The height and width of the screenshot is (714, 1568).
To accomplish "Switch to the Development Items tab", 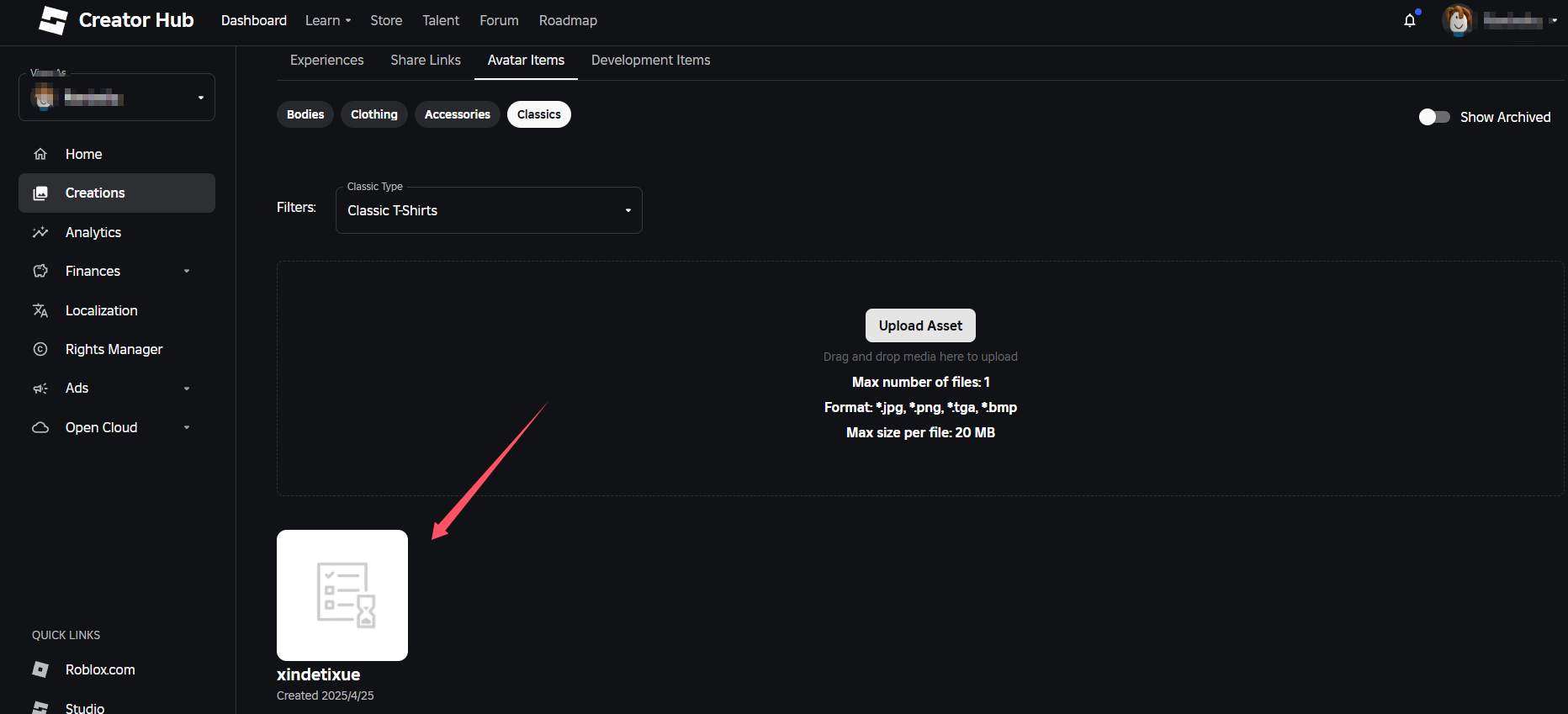I will click(x=650, y=61).
